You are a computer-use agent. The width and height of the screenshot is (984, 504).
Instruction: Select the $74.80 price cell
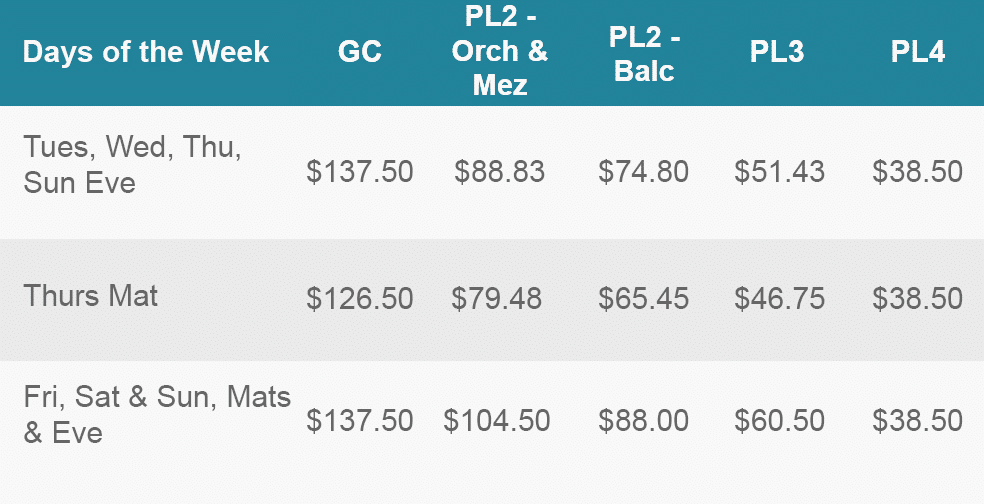pos(643,172)
